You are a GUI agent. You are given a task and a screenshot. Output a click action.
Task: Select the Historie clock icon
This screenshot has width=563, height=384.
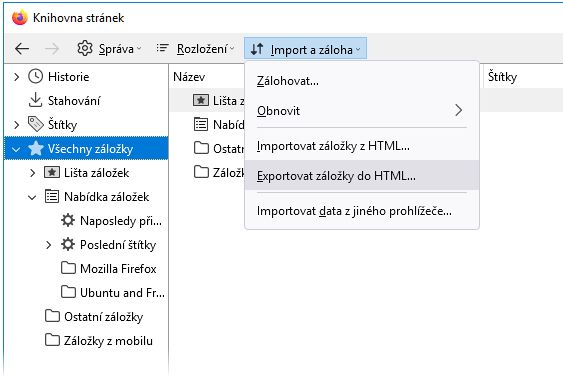tap(36, 77)
